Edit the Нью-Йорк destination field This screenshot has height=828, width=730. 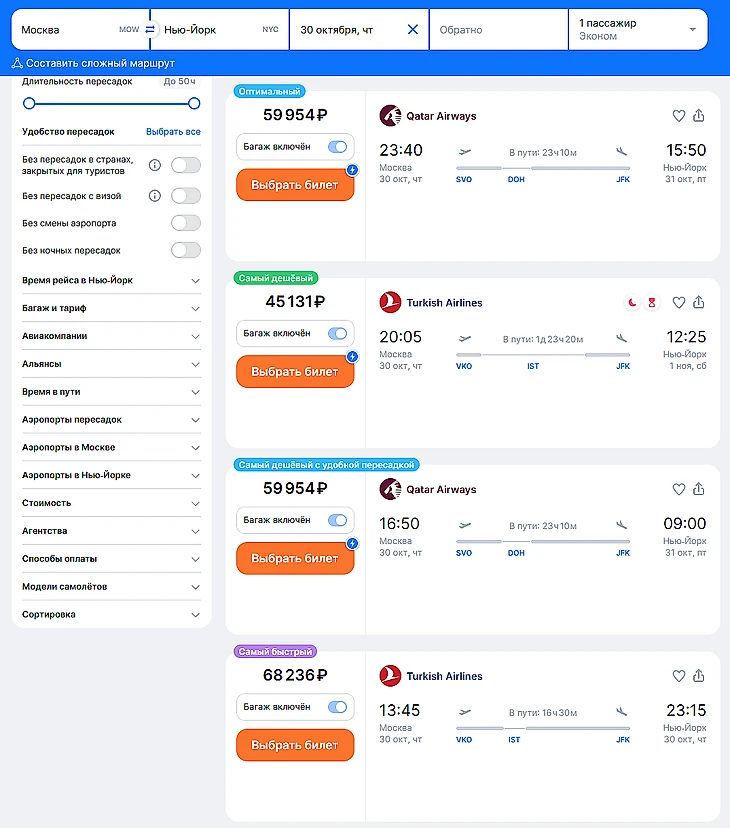[222, 30]
